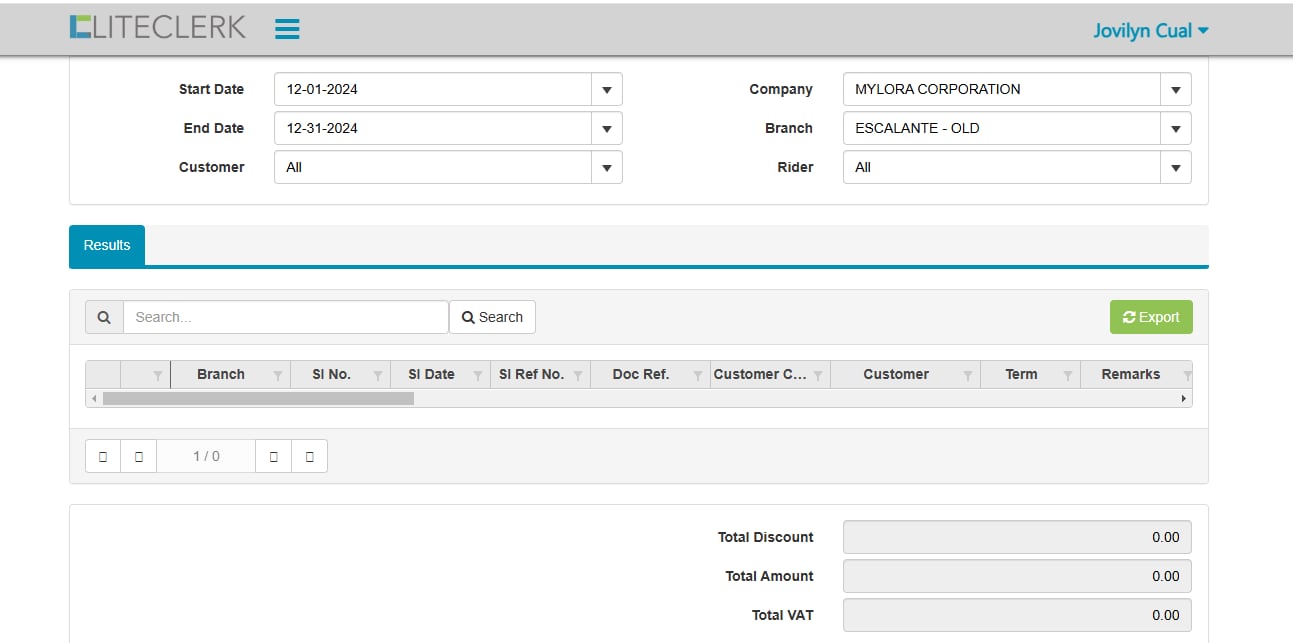The width and height of the screenshot is (1293, 643).
Task: Open filter for Term column
Action: [1068, 375]
